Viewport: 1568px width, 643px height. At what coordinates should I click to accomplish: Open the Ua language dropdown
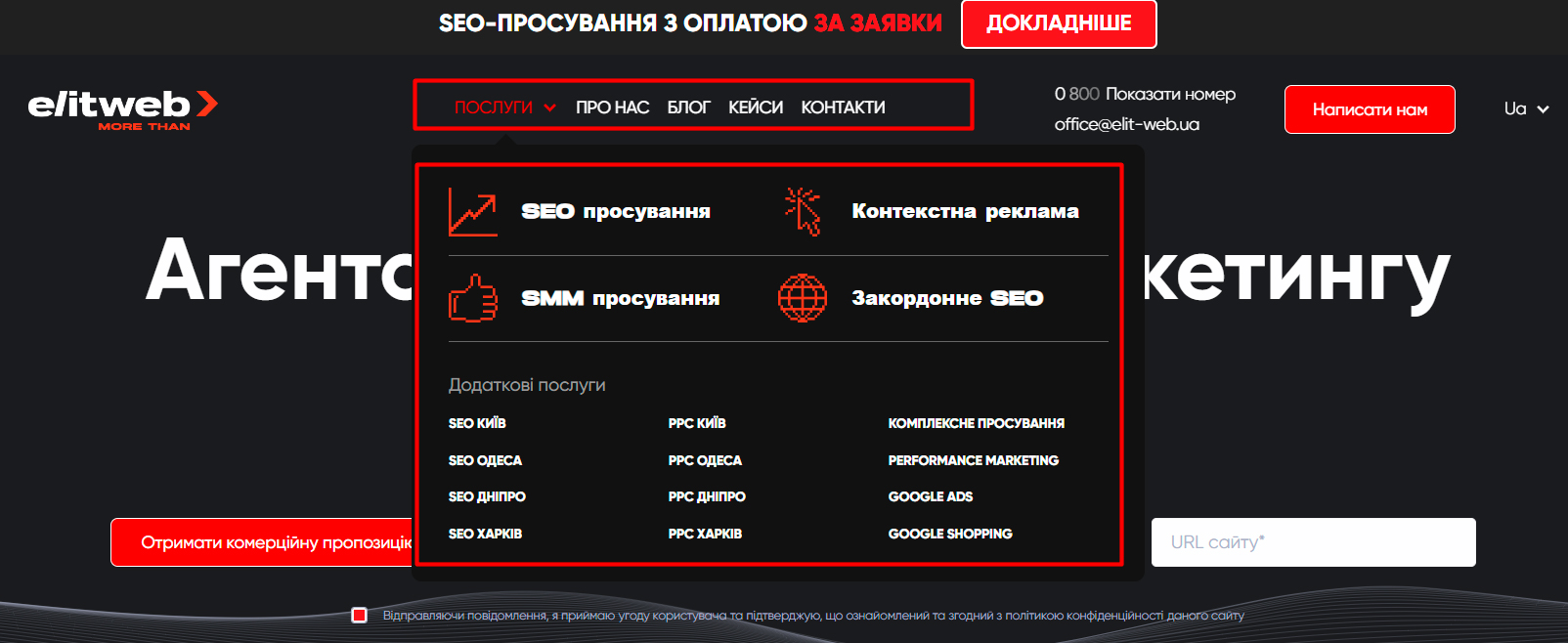(x=1526, y=109)
